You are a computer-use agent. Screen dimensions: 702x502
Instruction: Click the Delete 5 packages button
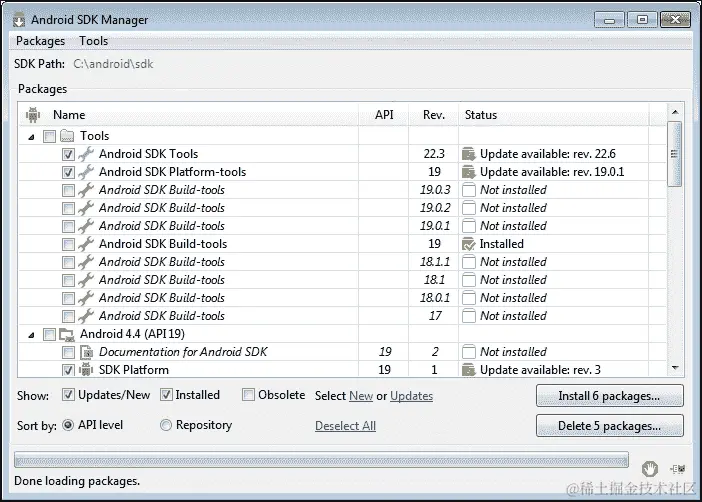(x=610, y=426)
